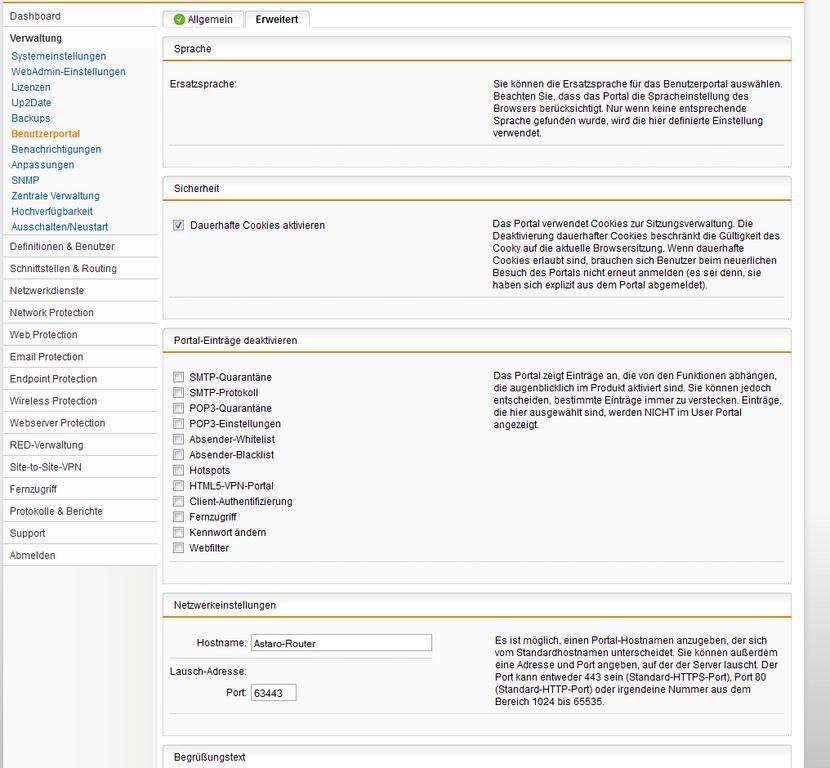Click into the Hostname input field
Image resolution: width=830 pixels, height=768 pixels.
[x=341, y=643]
